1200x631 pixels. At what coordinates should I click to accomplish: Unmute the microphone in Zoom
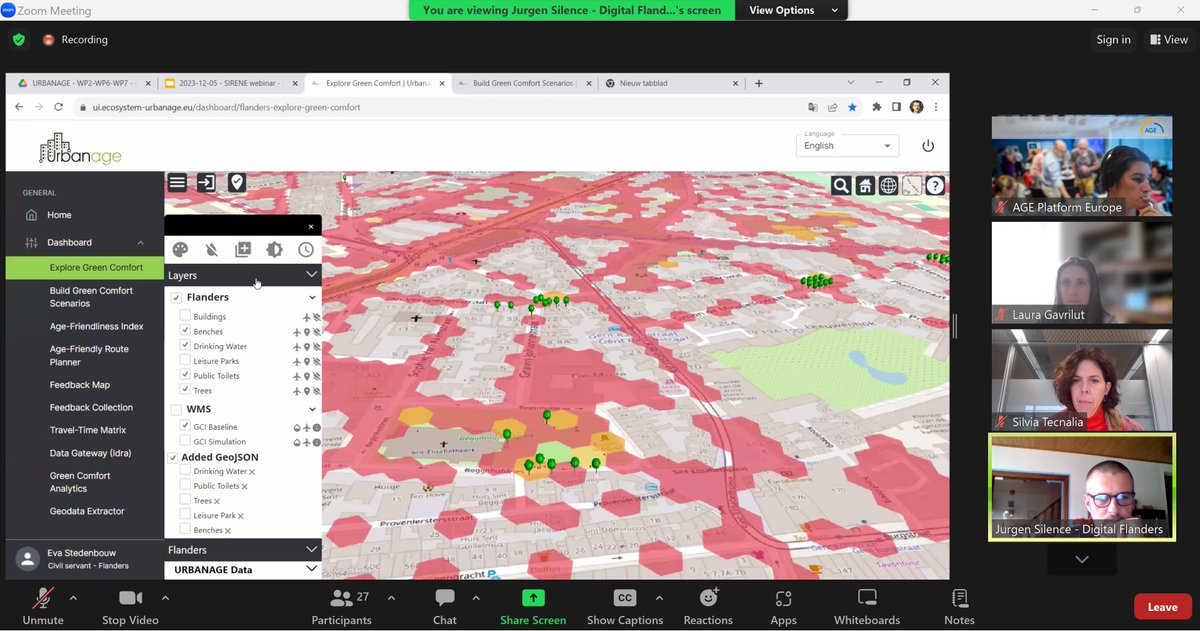(43, 607)
